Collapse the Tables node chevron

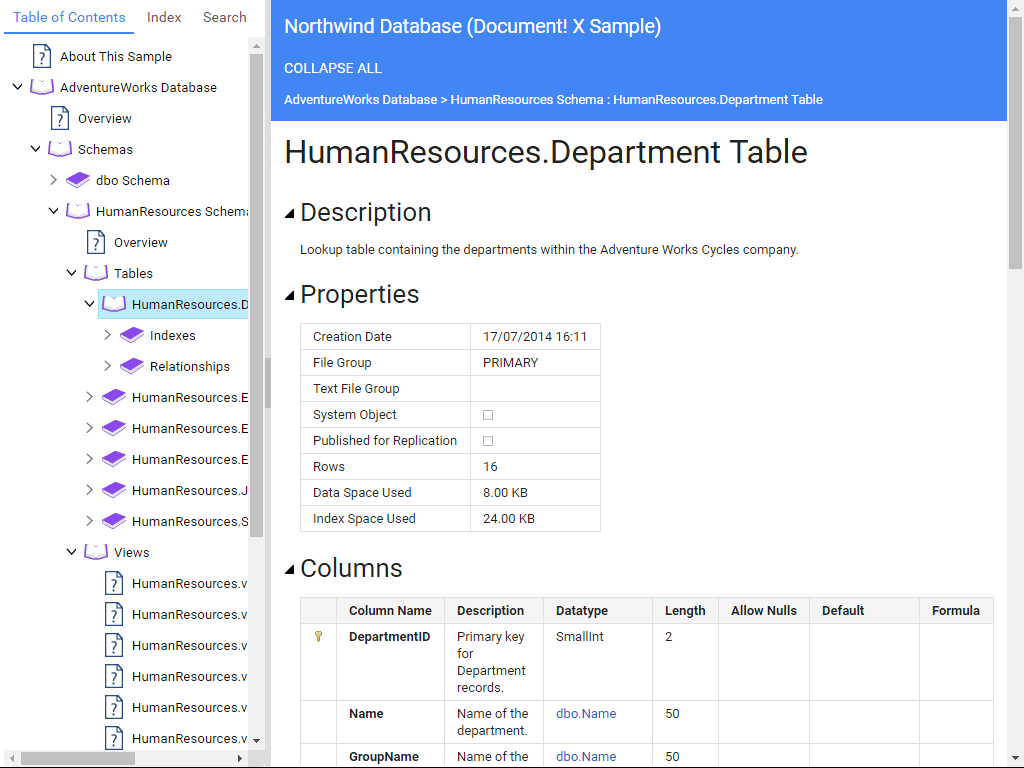[x=72, y=273]
